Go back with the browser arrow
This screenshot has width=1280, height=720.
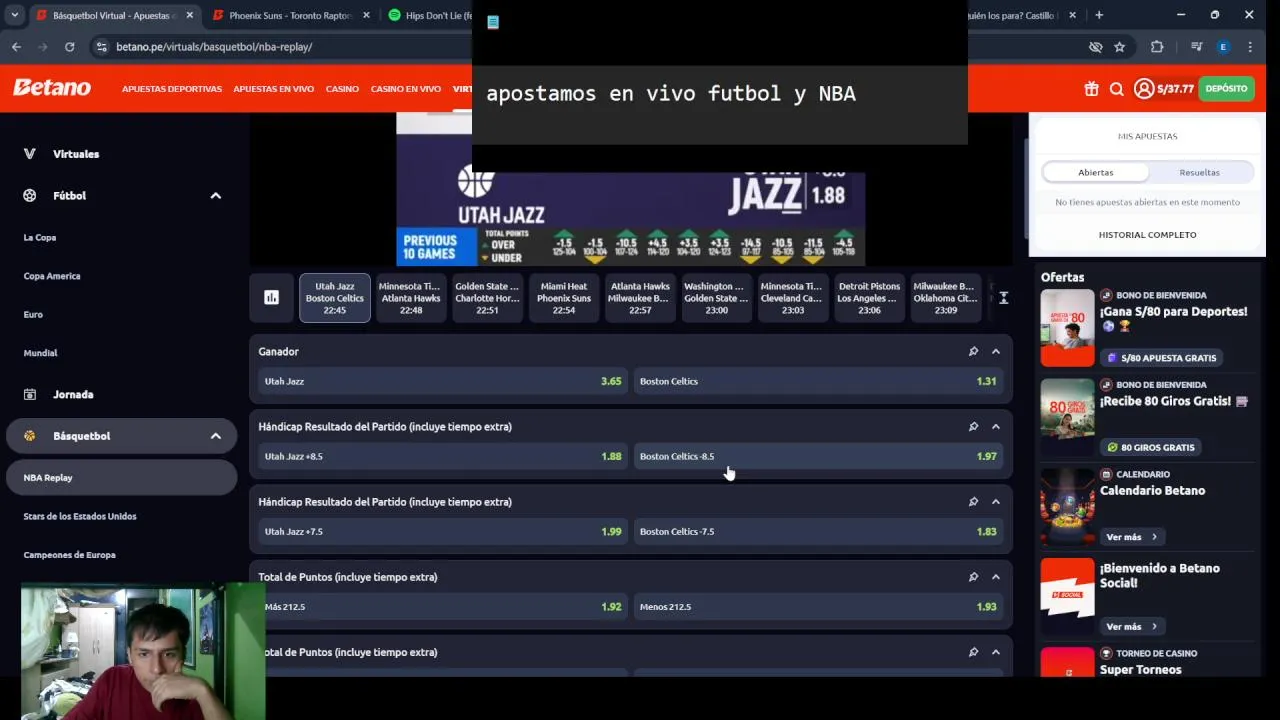pos(16,47)
